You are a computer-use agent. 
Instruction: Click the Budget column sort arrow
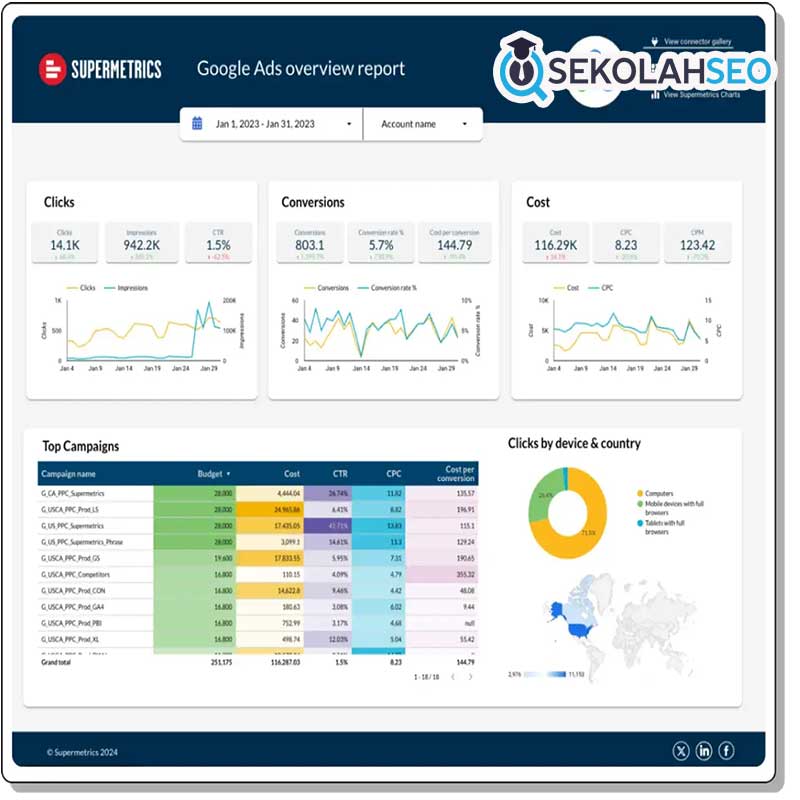[x=228, y=474]
